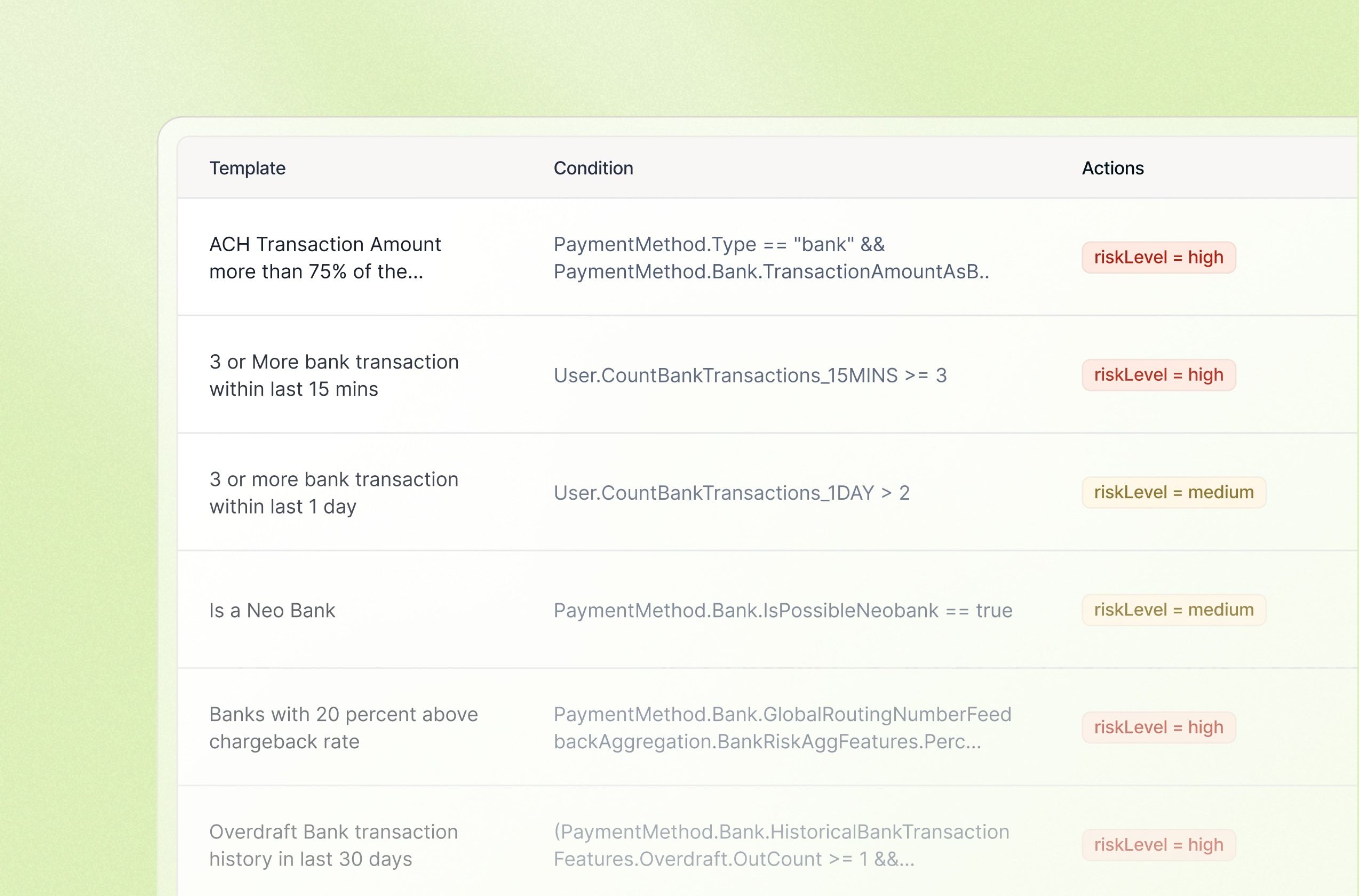Select '3 or More bank transaction within last 15 mins'
1359x896 pixels.
(334, 375)
